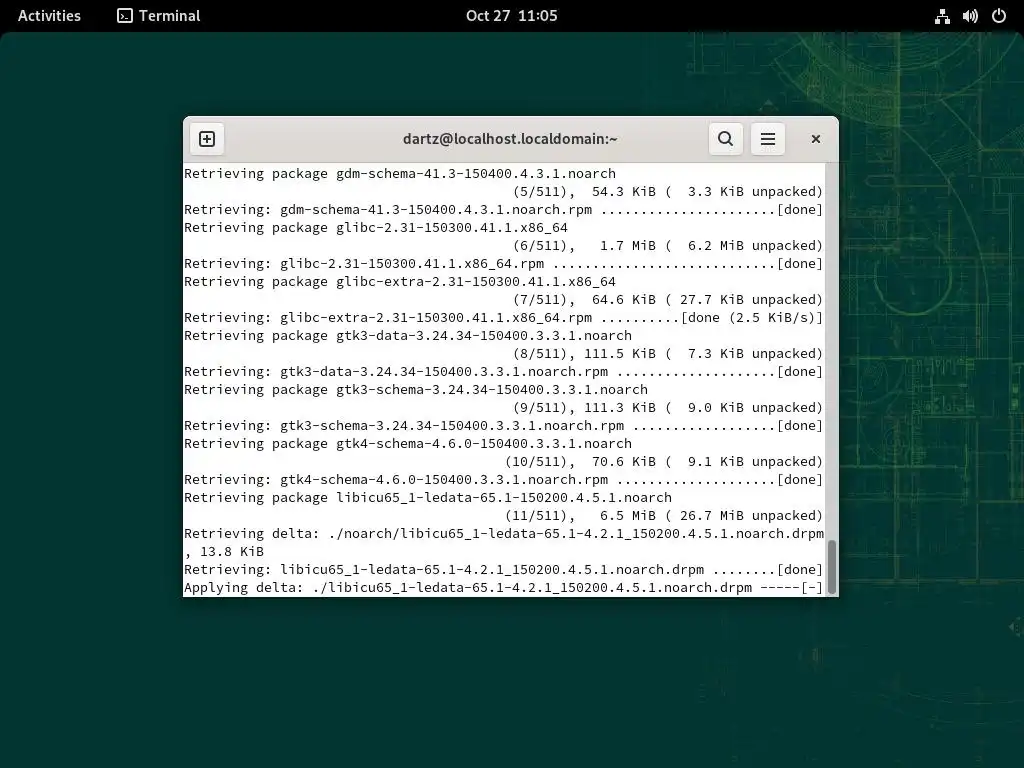Click the 'Applying delta:' line
The height and width of the screenshot is (768, 1024).
(504, 588)
